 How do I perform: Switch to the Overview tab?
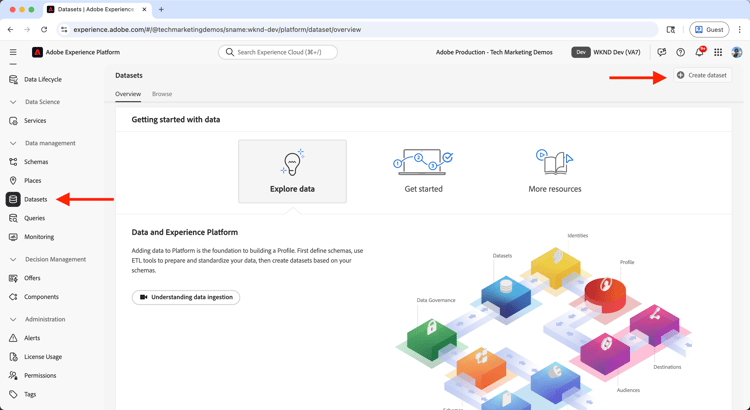pyautogui.click(x=128, y=94)
